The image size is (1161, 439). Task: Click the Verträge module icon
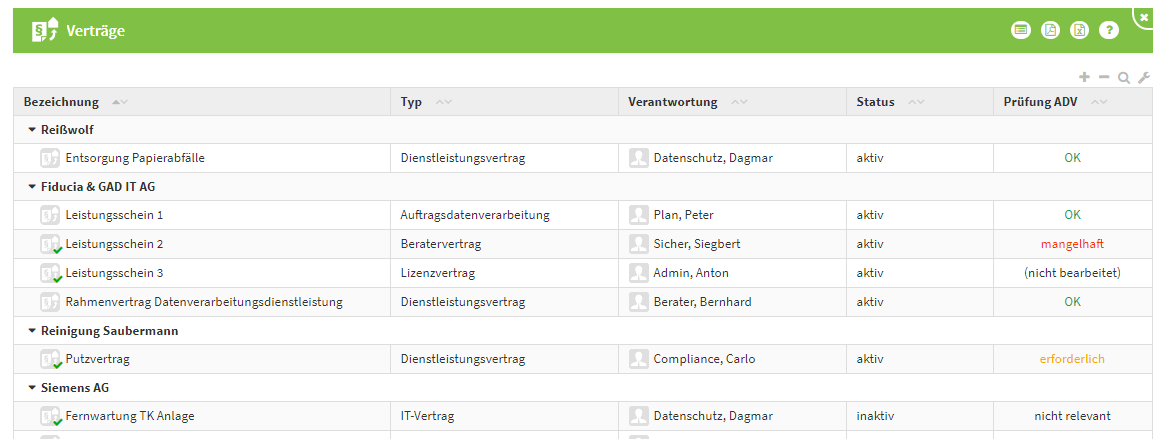click(x=45, y=30)
